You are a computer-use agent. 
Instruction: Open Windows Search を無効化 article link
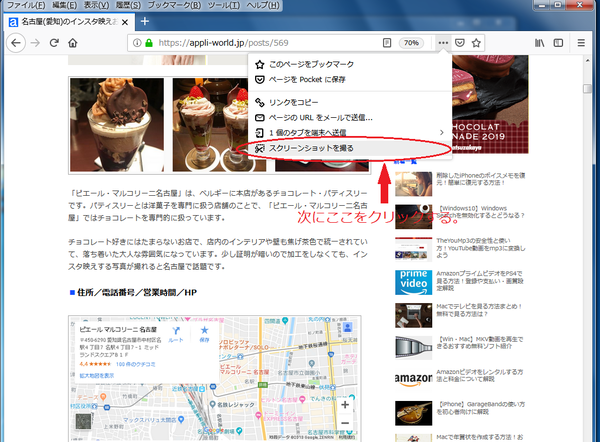point(481,212)
